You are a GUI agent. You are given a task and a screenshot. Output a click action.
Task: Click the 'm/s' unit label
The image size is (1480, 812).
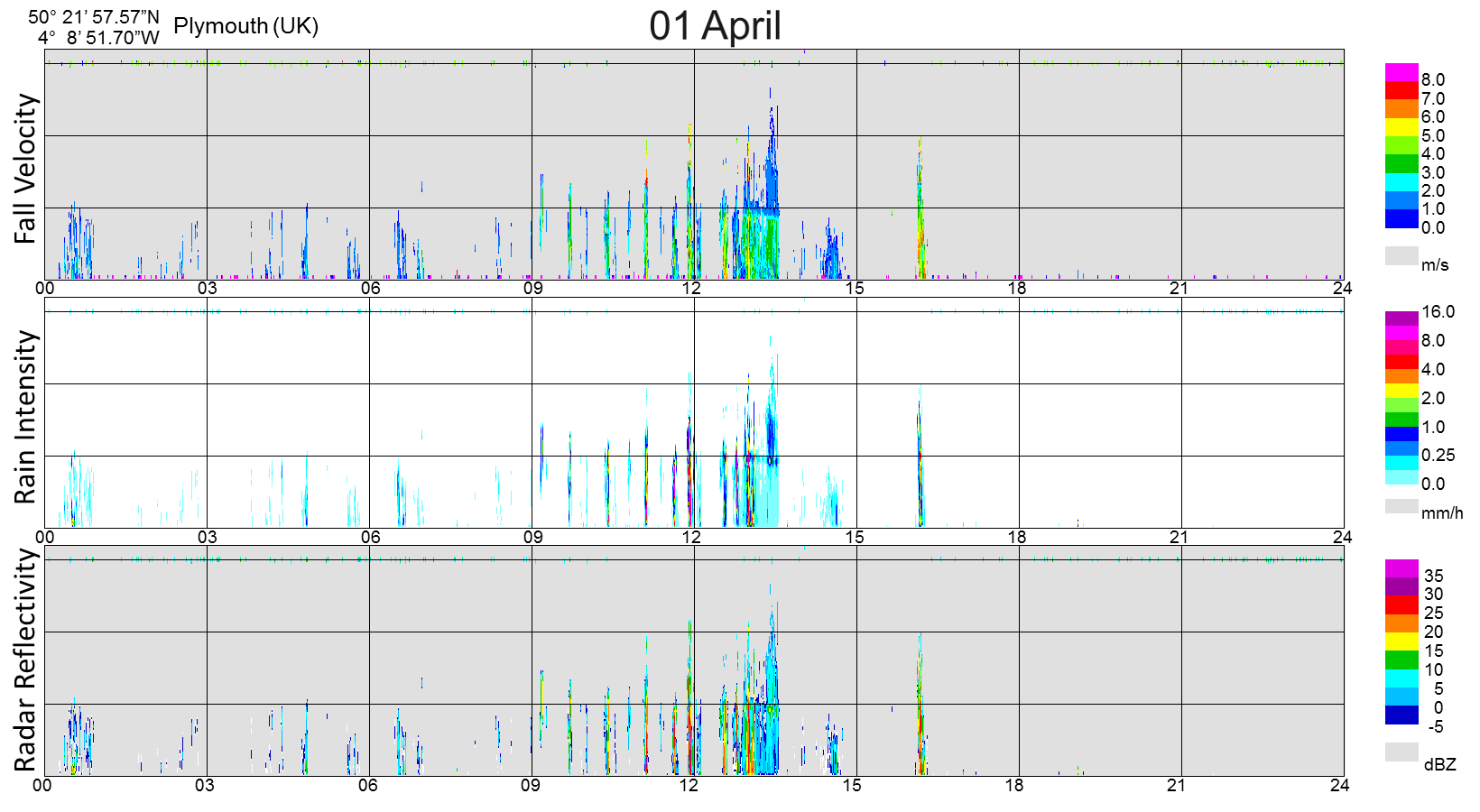pyautogui.click(x=1435, y=265)
